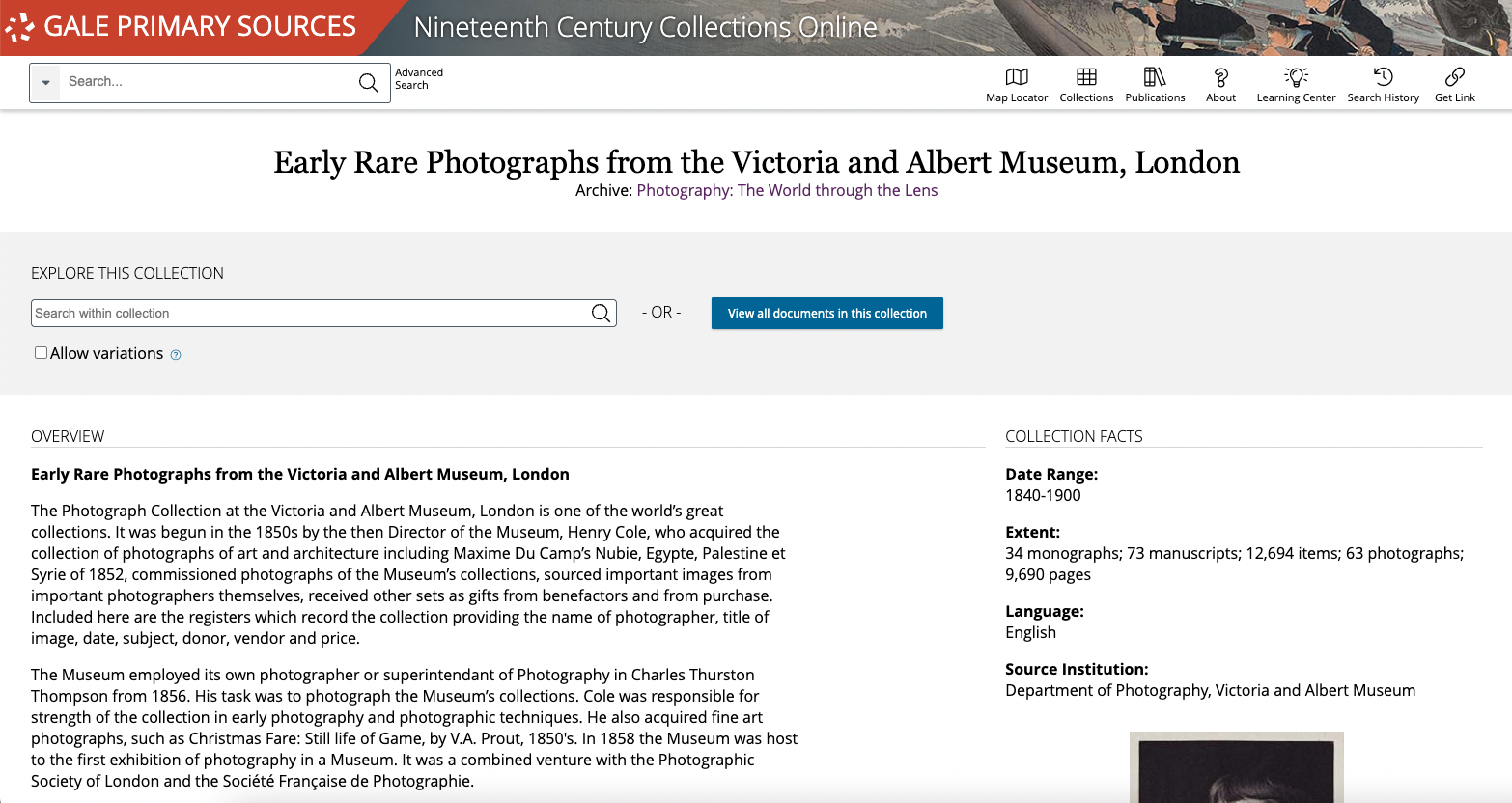Click the Source Institution label
Screen dimensions: 1512x803
pyautogui.click(x=1077, y=669)
